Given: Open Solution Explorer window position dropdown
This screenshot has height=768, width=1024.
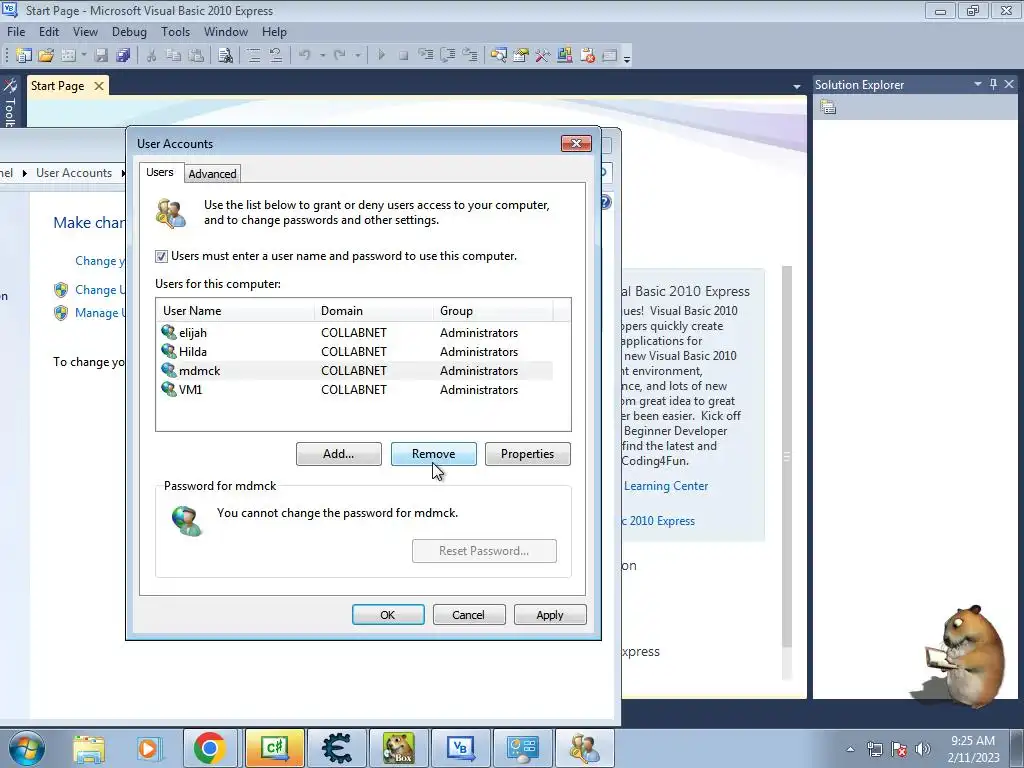Looking at the screenshot, I should coord(978,84).
